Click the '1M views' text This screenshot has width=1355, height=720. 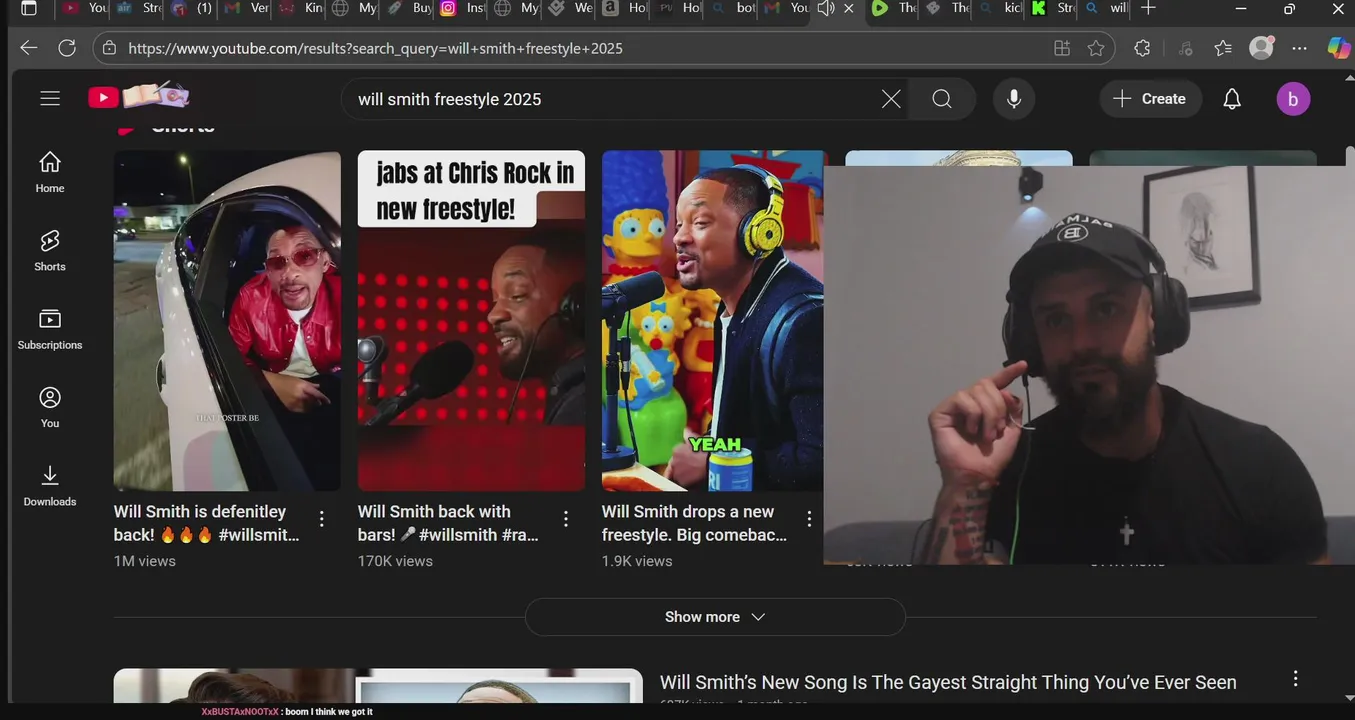point(145,561)
